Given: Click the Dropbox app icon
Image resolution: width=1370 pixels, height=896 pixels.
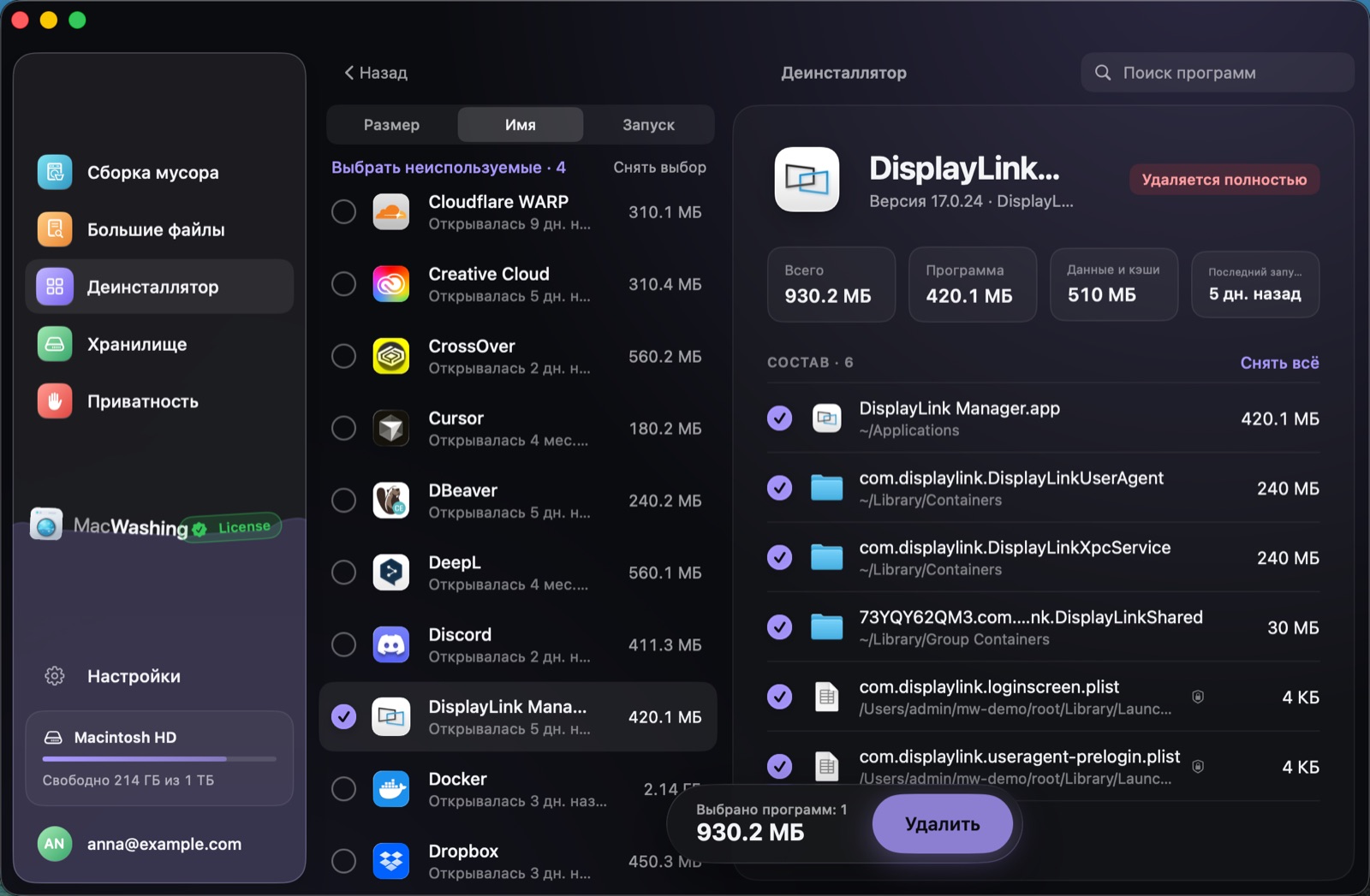Looking at the screenshot, I should tap(391, 861).
